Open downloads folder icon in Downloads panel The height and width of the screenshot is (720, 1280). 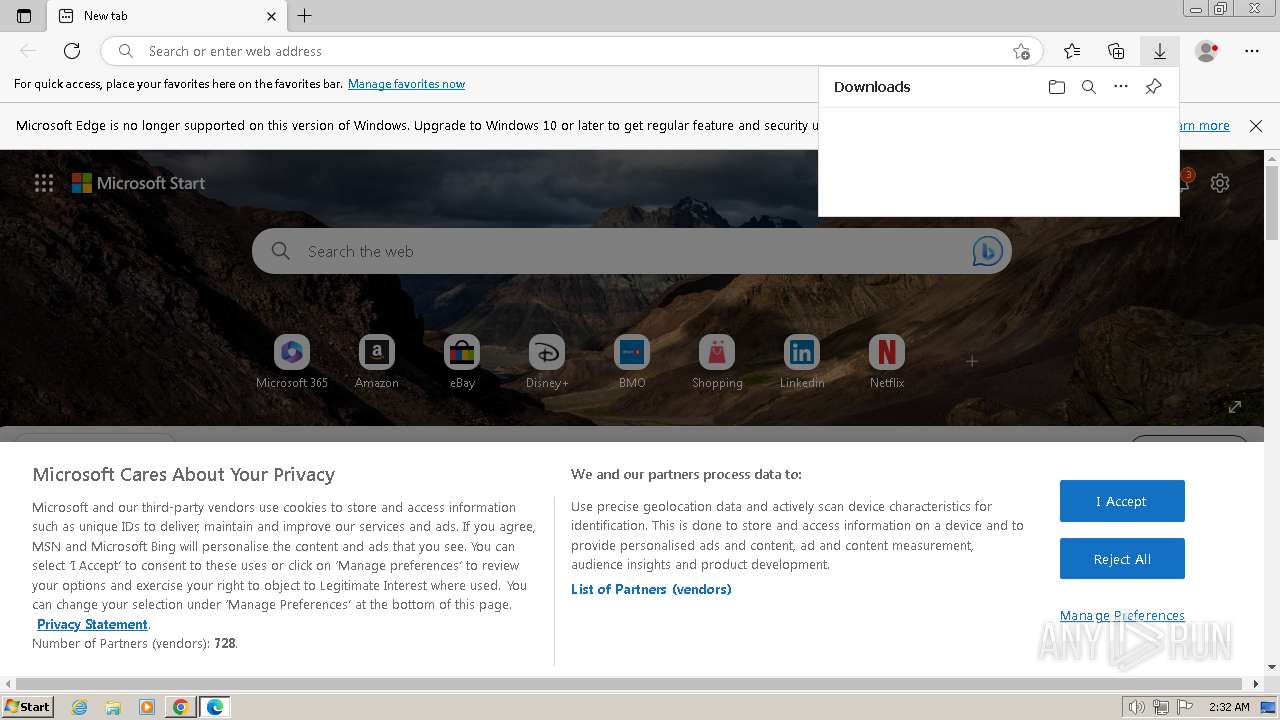tap(1057, 87)
